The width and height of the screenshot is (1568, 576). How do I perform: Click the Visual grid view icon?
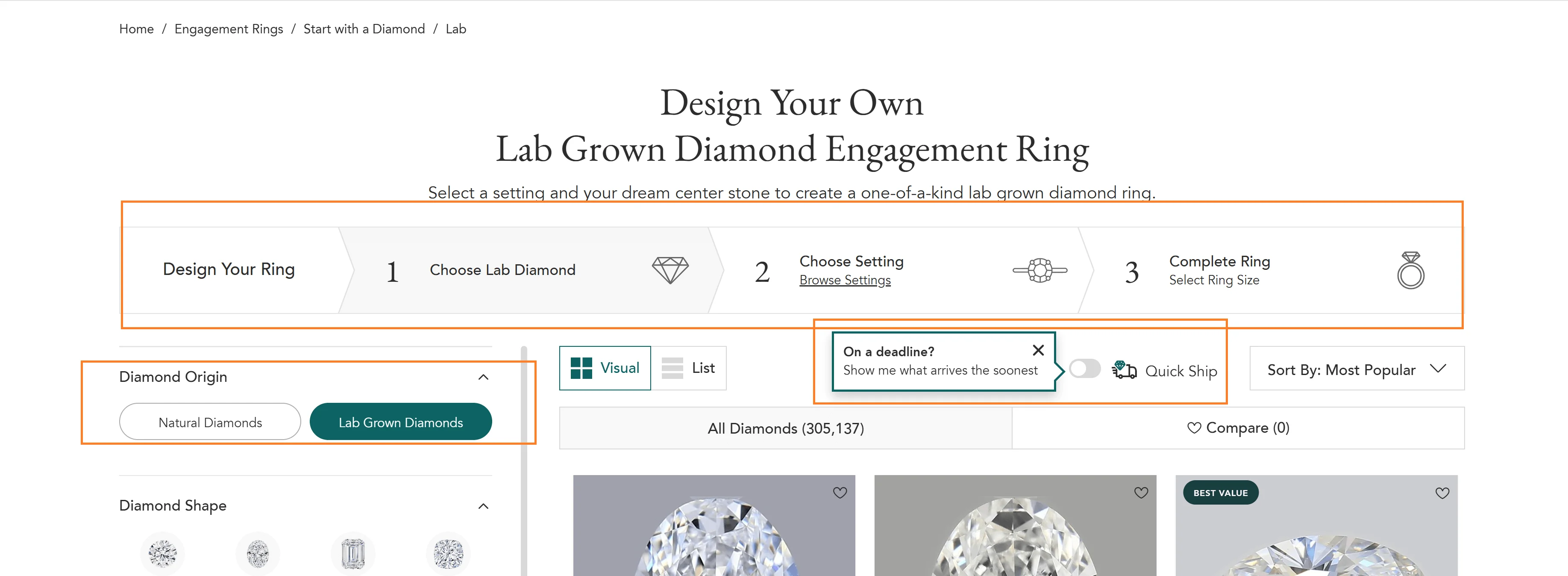point(581,368)
